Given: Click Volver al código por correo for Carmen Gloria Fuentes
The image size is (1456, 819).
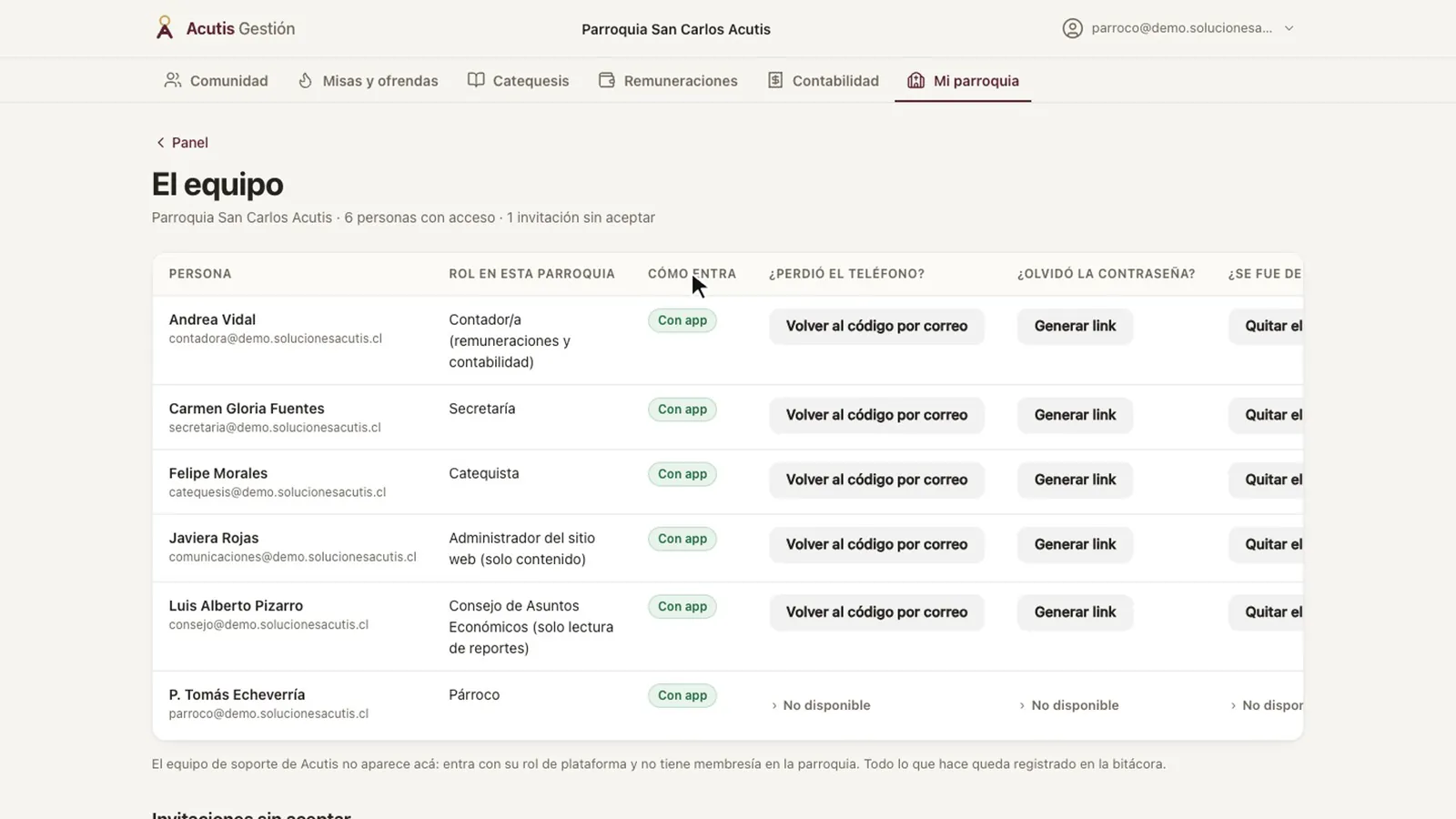Looking at the screenshot, I should [876, 415].
